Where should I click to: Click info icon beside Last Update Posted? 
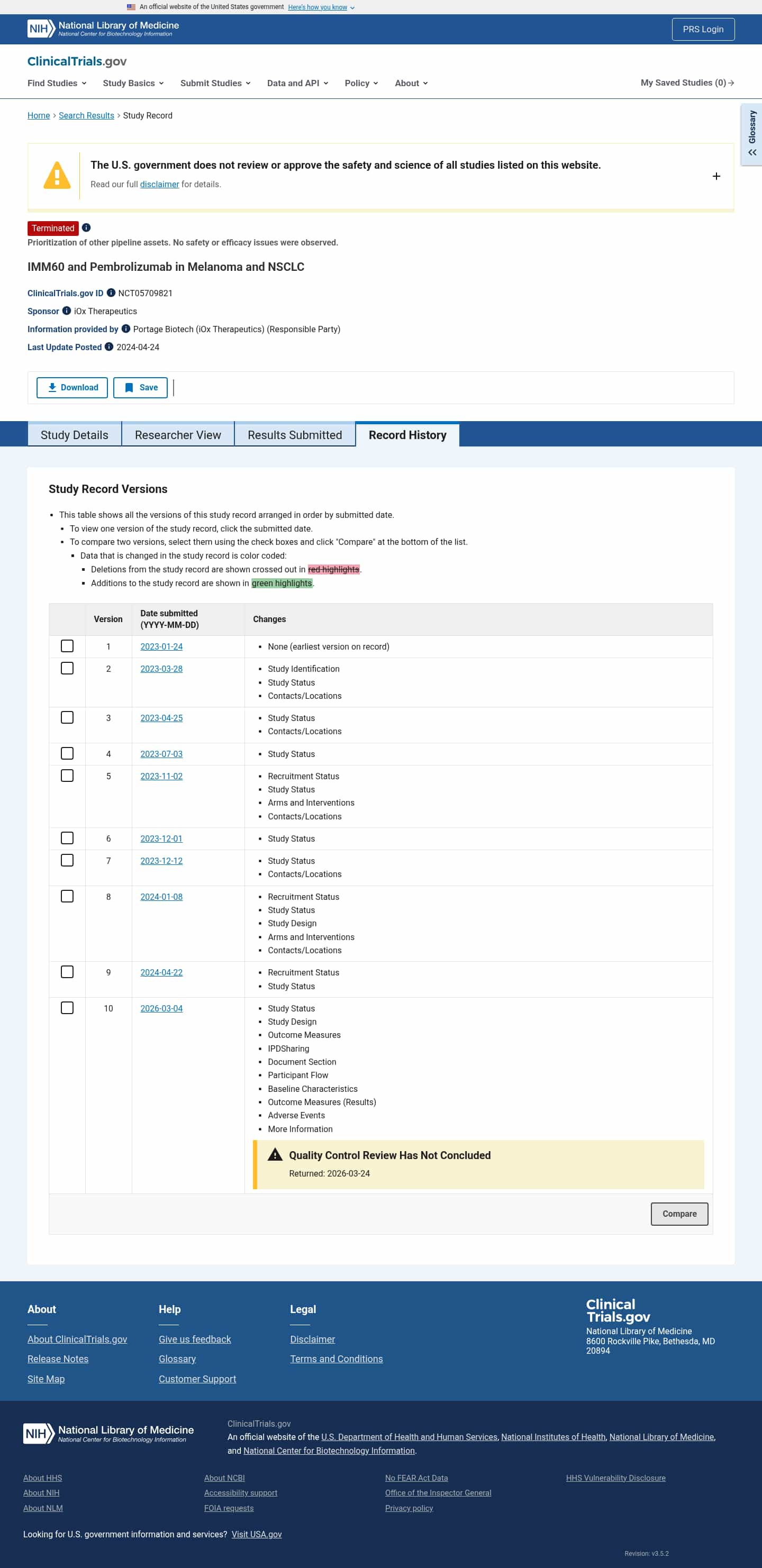pyautogui.click(x=109, y=347)
